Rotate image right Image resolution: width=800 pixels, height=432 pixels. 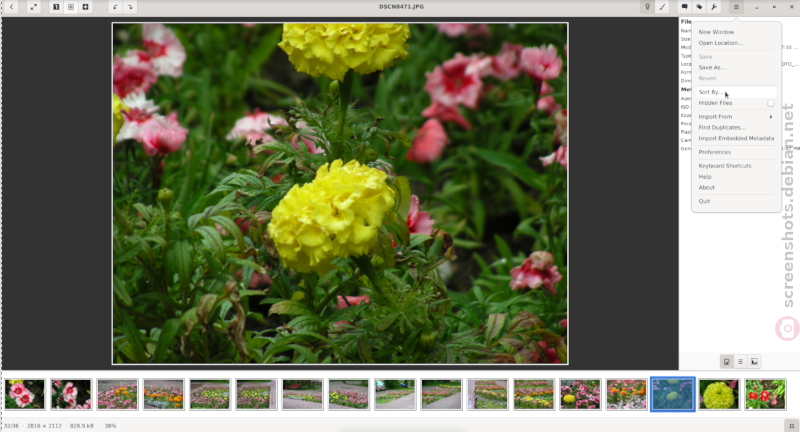pos(130,7)
